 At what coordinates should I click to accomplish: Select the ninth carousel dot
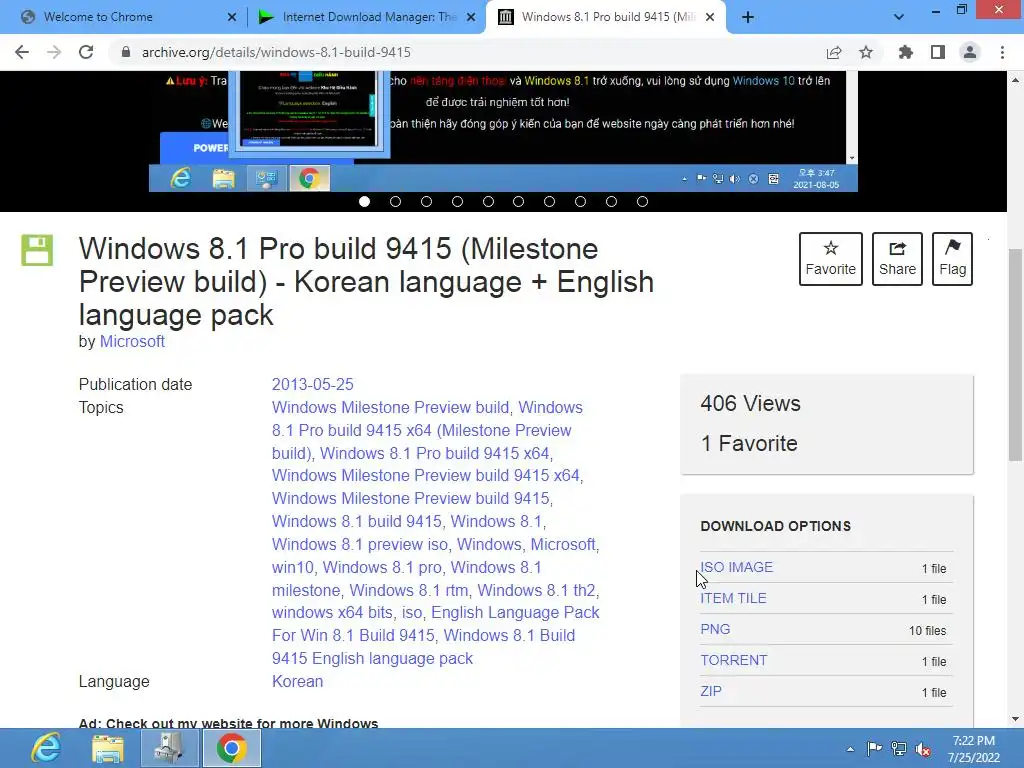point(611,202)
